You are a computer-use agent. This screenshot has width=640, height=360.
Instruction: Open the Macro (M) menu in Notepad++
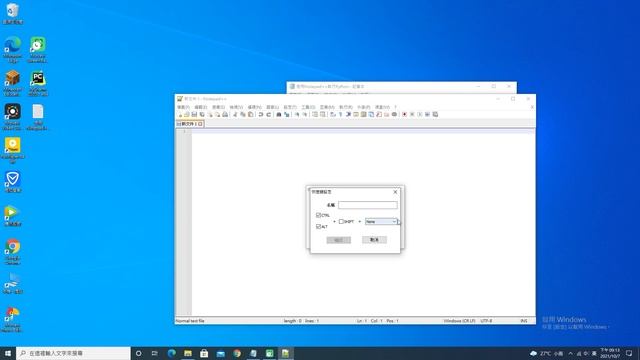click(x=327, y=107)
